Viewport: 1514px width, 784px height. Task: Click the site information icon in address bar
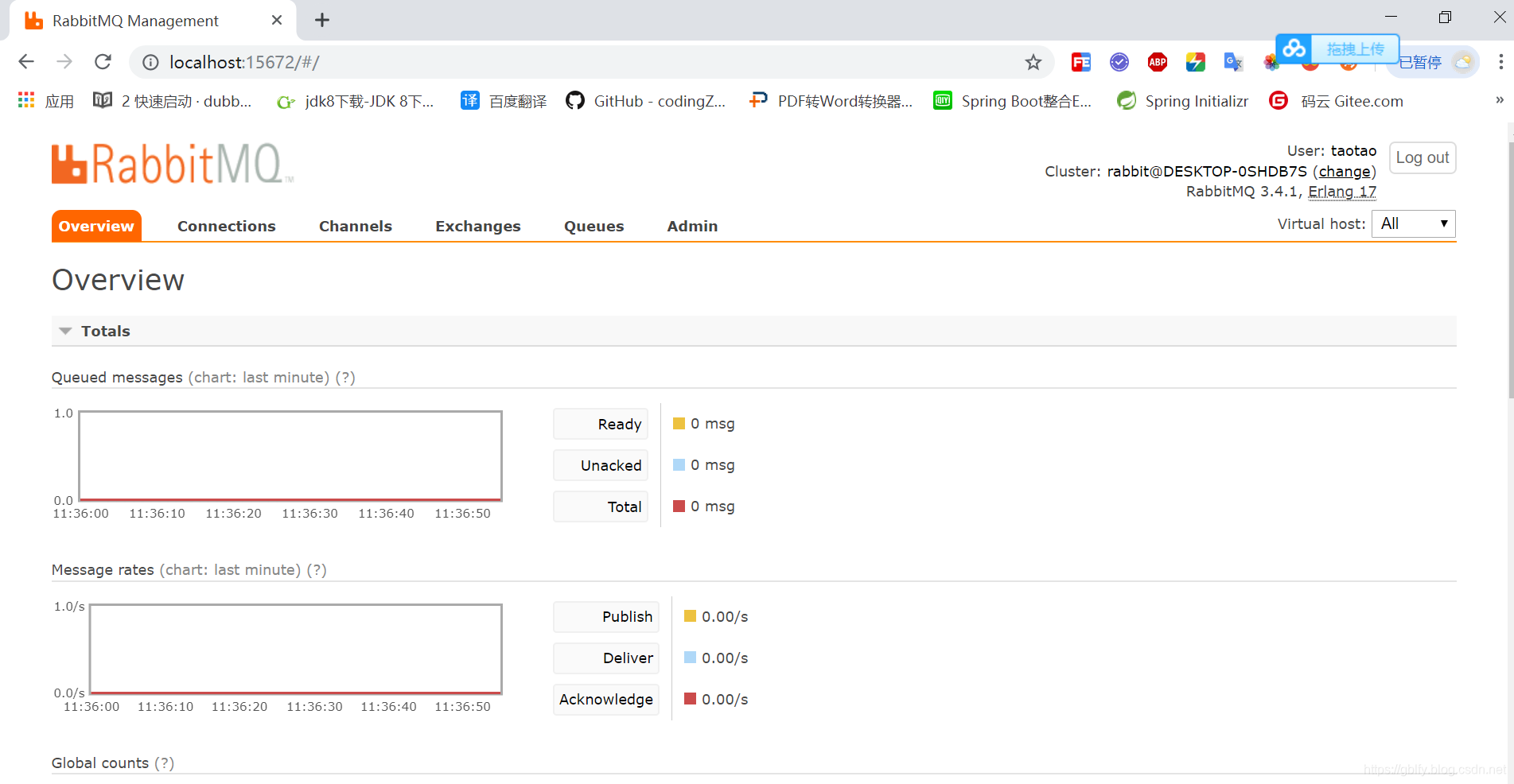click(150, 62)
